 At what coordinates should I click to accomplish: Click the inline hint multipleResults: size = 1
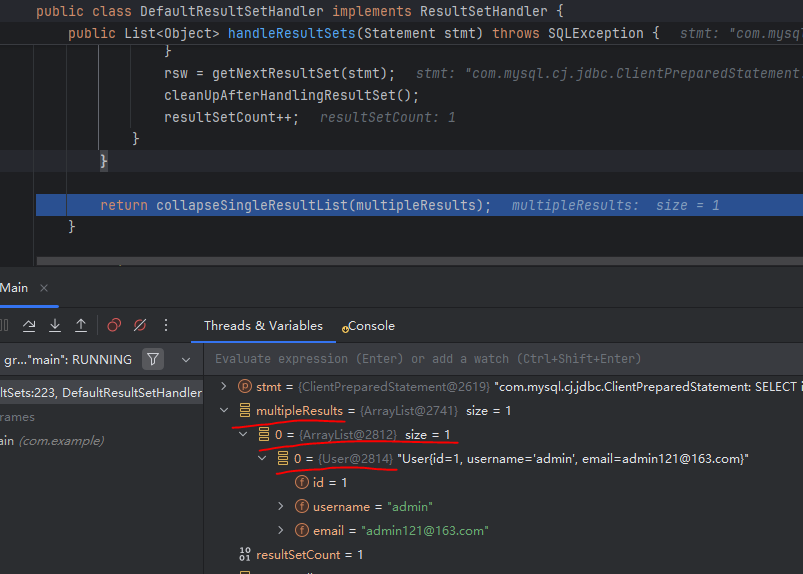616,206
